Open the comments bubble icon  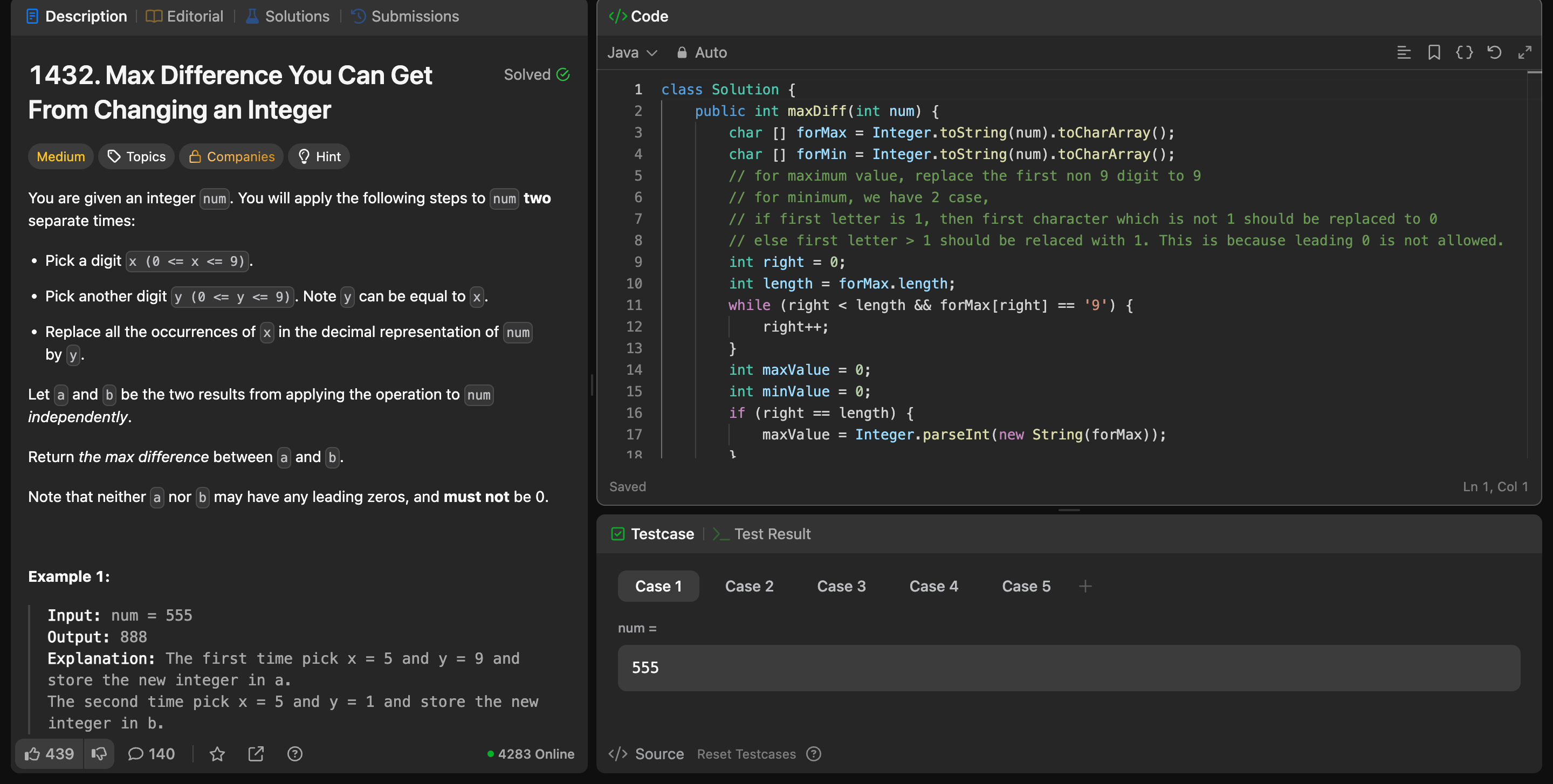point(136,754)
